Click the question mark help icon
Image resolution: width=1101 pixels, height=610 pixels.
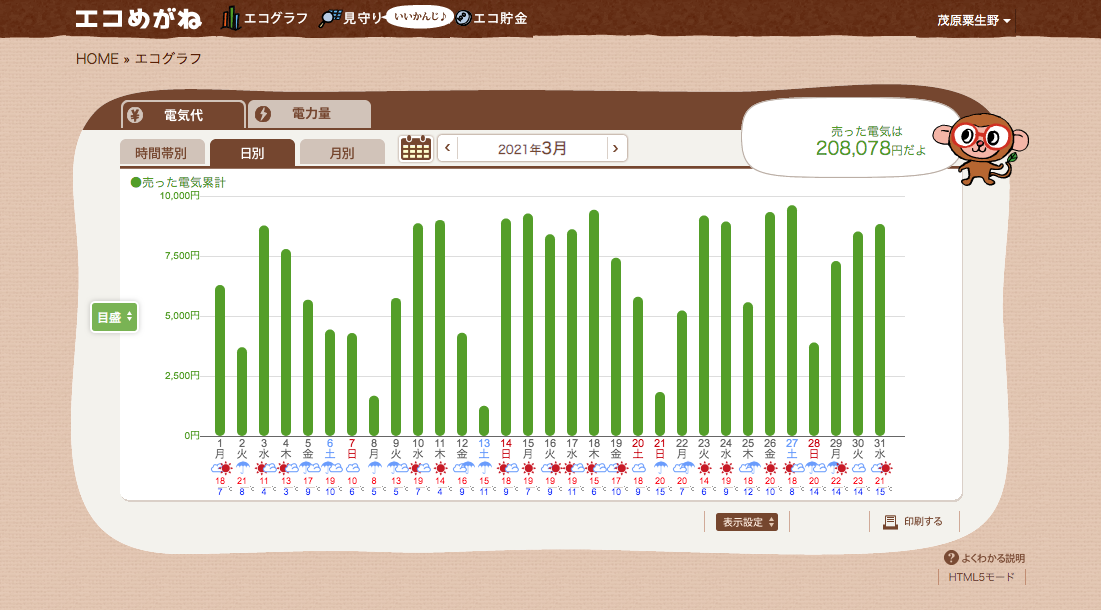tap(951, 557)
